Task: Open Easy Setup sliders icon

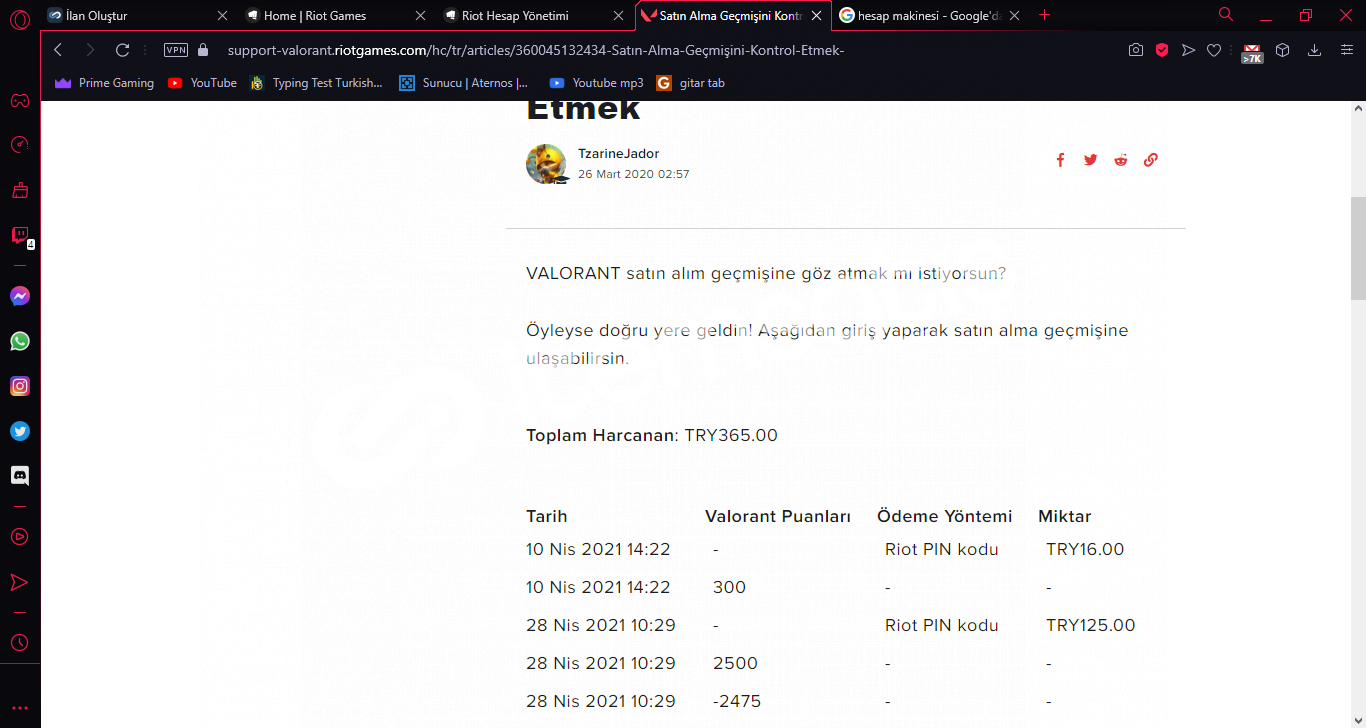Action: click(x=1347, y=50)
